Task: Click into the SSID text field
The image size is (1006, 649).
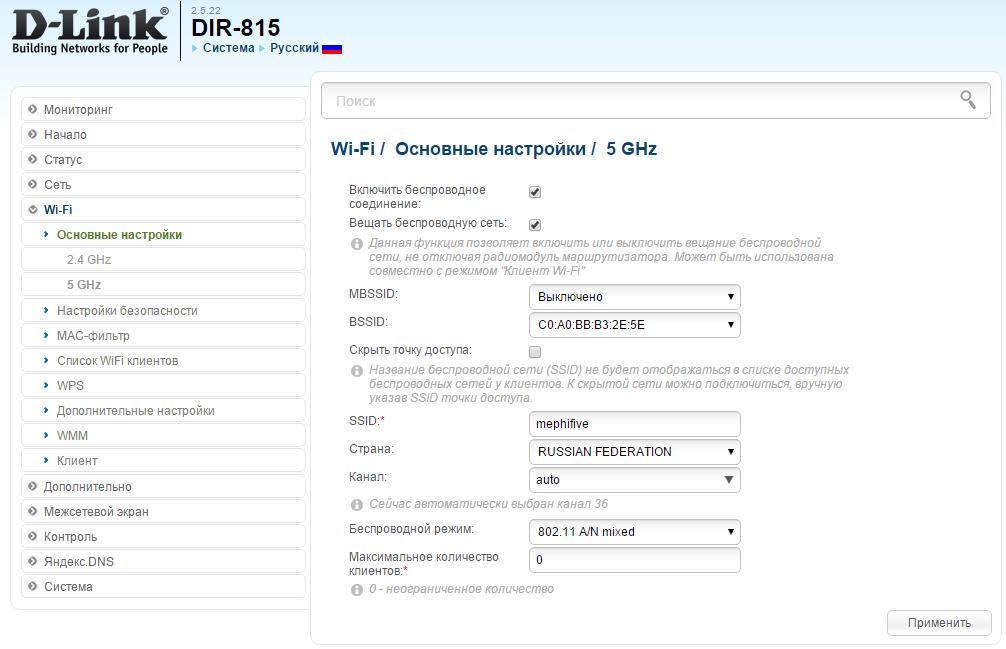Action: click(634, 423)
